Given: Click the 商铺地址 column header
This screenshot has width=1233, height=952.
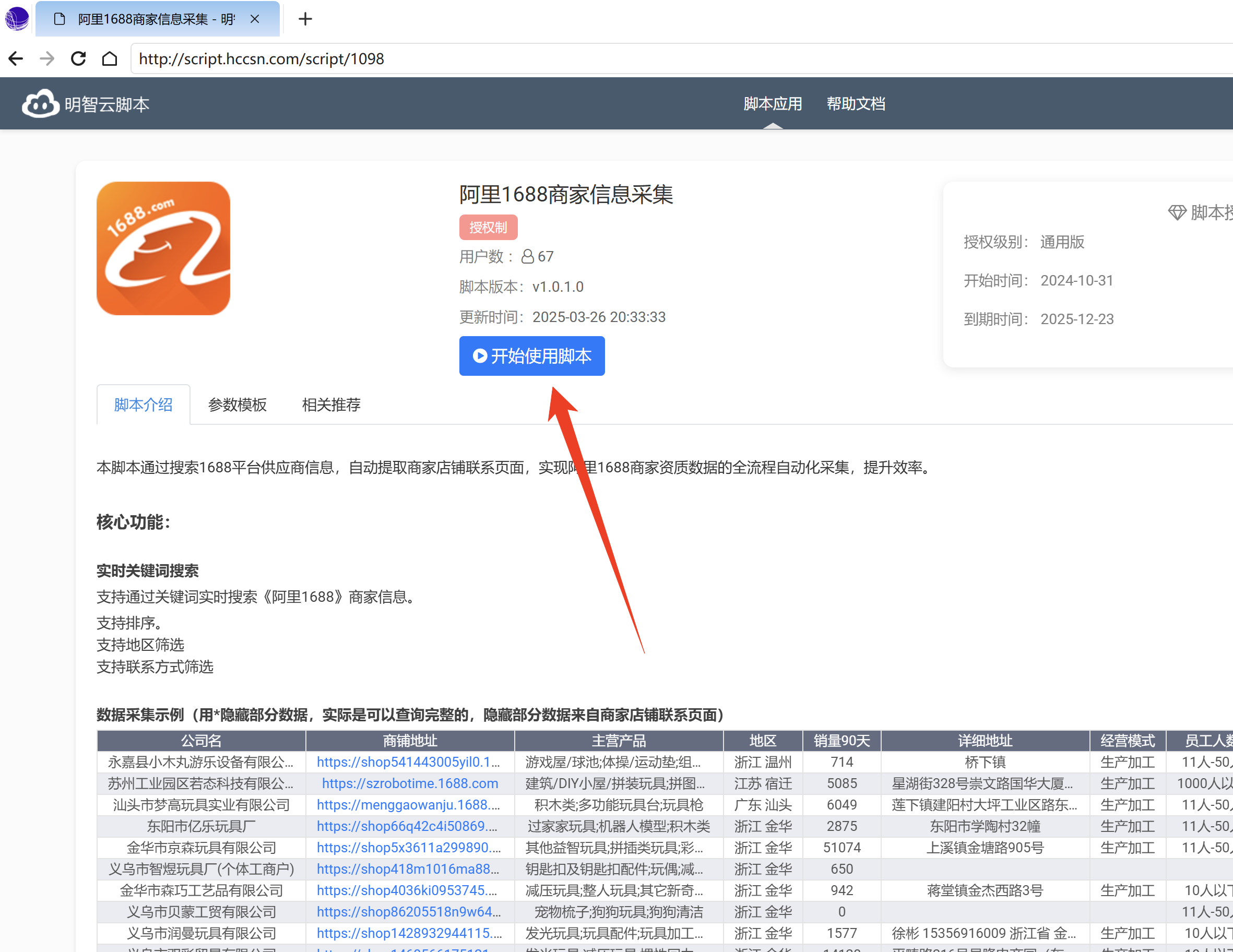Looking at the screenshot, I should coord(410,741).
